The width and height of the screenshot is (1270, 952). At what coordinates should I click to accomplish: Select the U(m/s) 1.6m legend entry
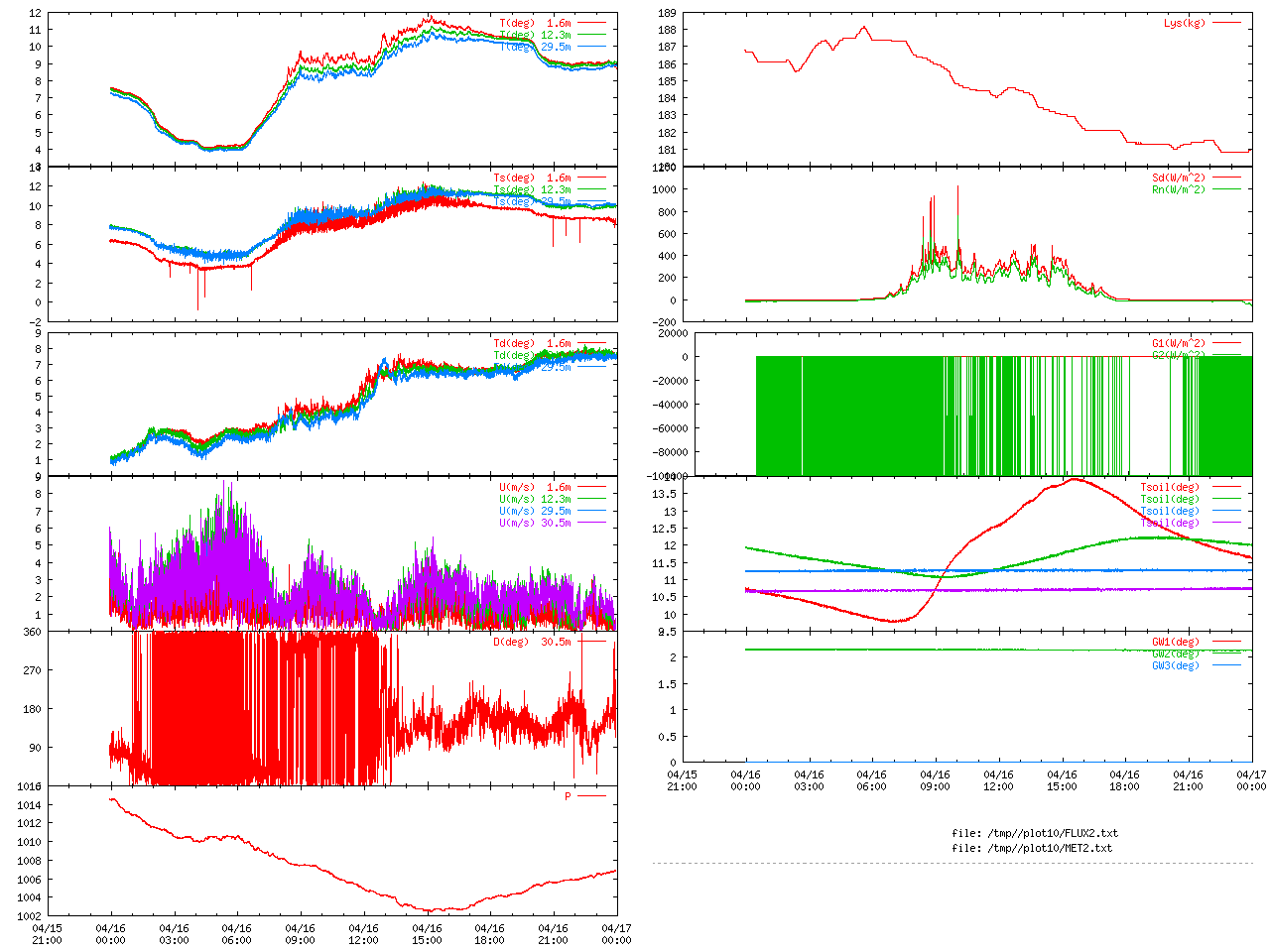tap(535, 487)
